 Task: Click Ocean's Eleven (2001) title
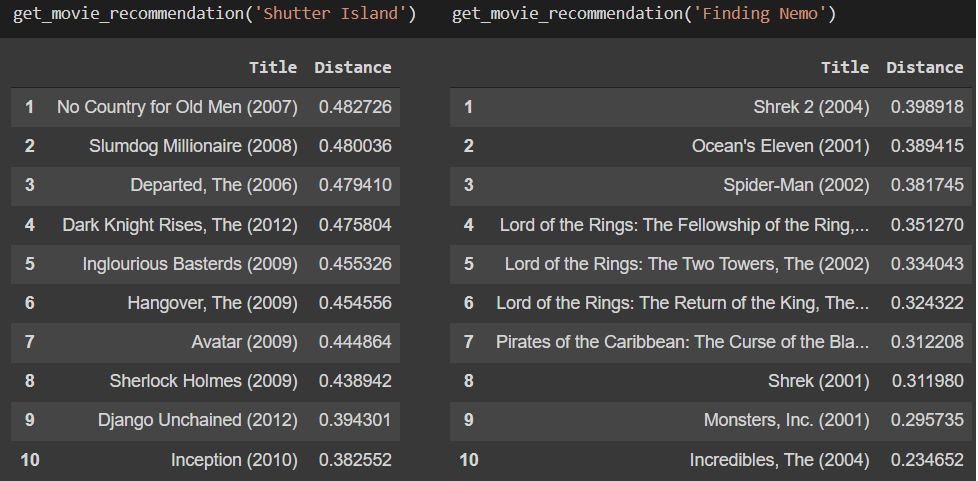tap(780, 146)
